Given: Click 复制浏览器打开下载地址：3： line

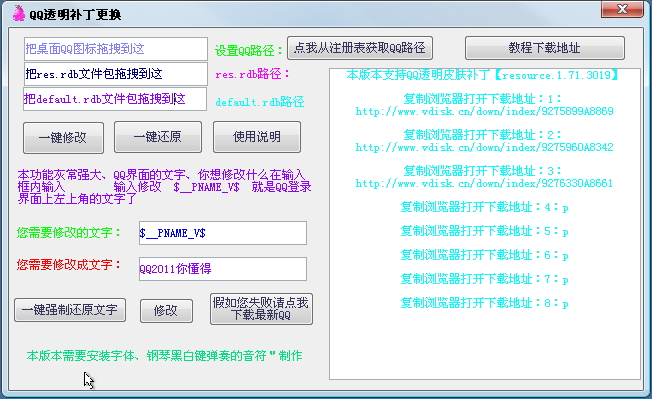Looking at the screenshot, I should 482,171.
